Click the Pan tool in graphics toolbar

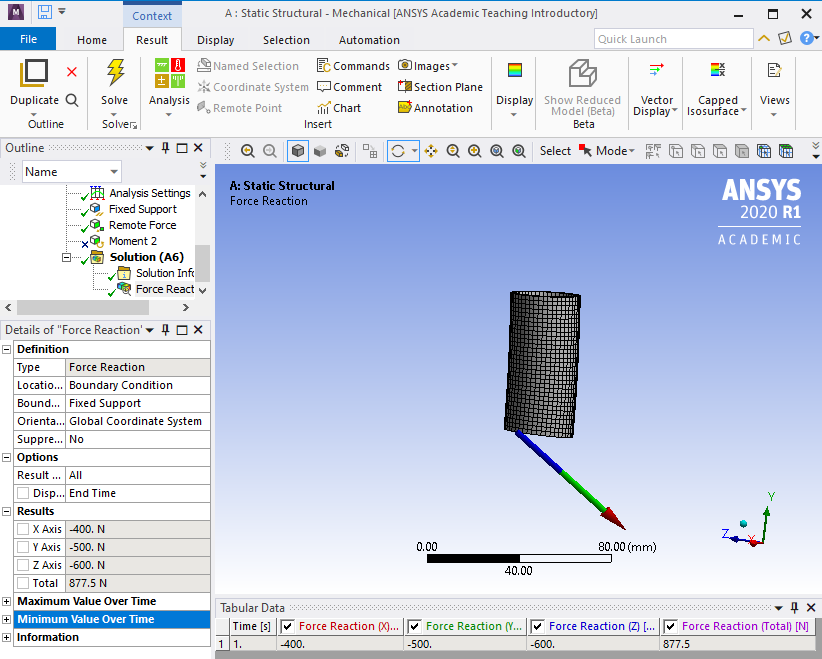431,151
